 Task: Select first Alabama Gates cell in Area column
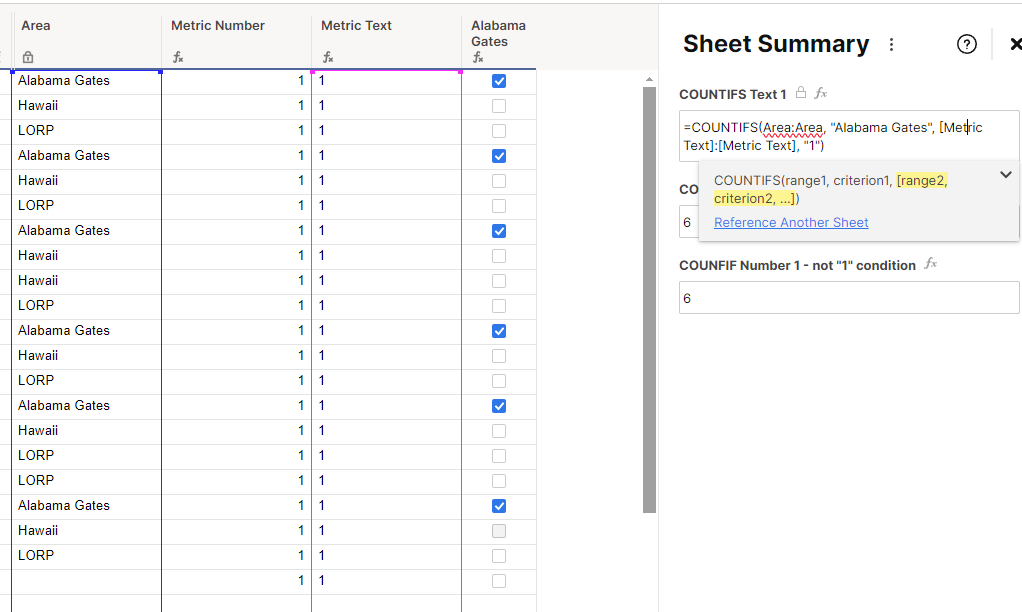(86, 81)
